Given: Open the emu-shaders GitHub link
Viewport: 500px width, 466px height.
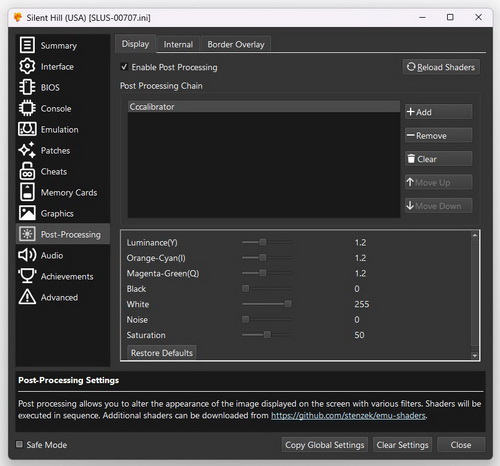Looking at the screenshot, I should 348,416.
